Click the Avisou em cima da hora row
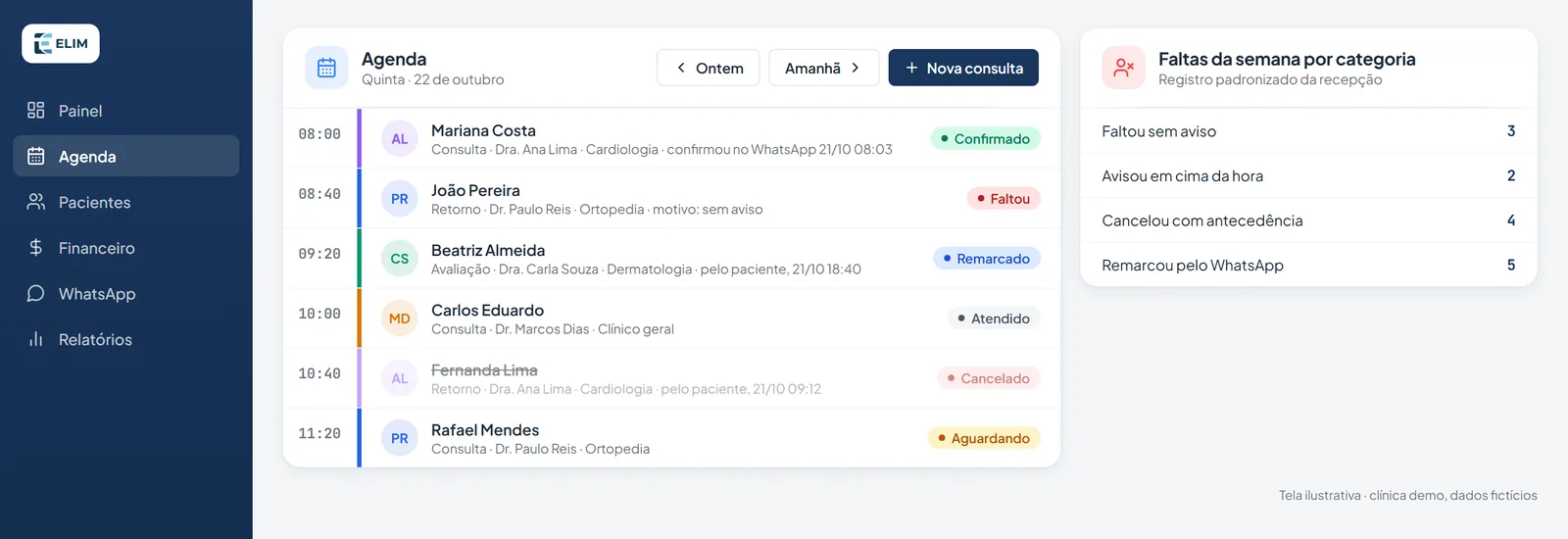 tap(1308, 175)
